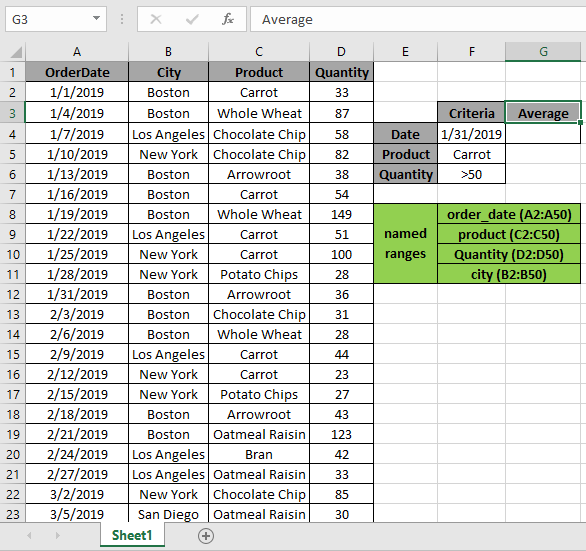Click the next sheet navigation arrow
586x551 pixels.
pos(57,536)
